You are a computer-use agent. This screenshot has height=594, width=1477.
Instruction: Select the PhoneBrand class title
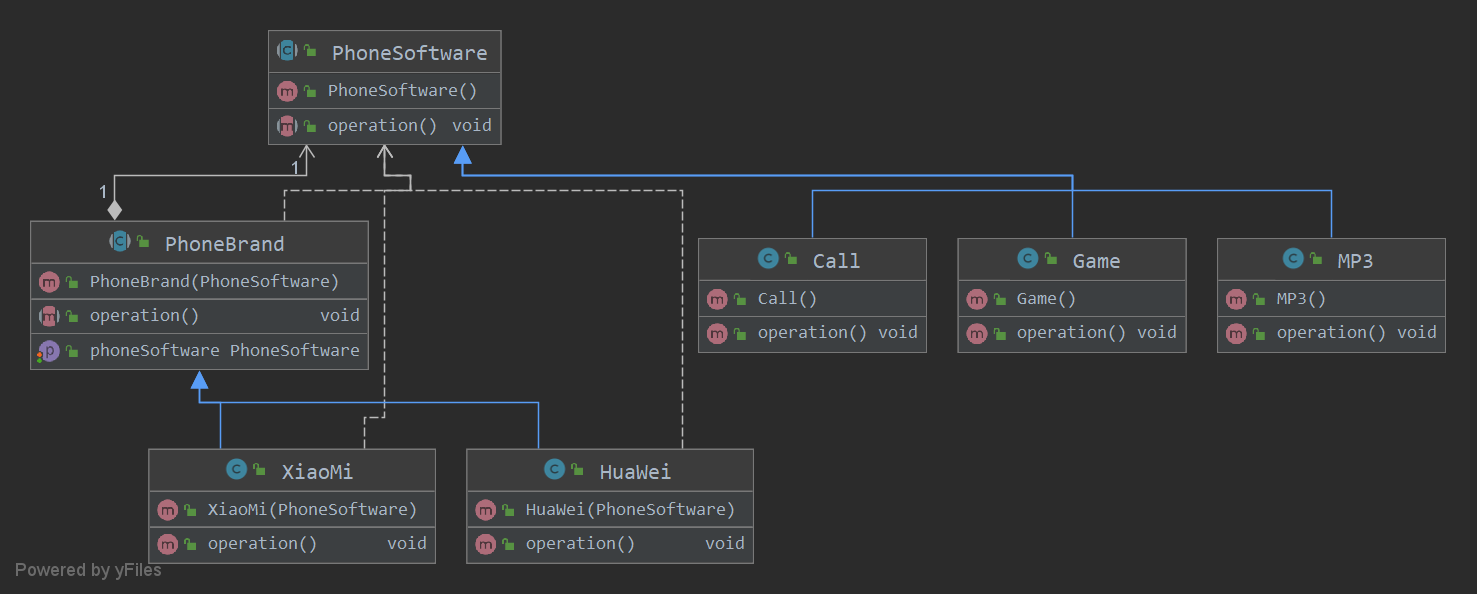tap(225, 244)
